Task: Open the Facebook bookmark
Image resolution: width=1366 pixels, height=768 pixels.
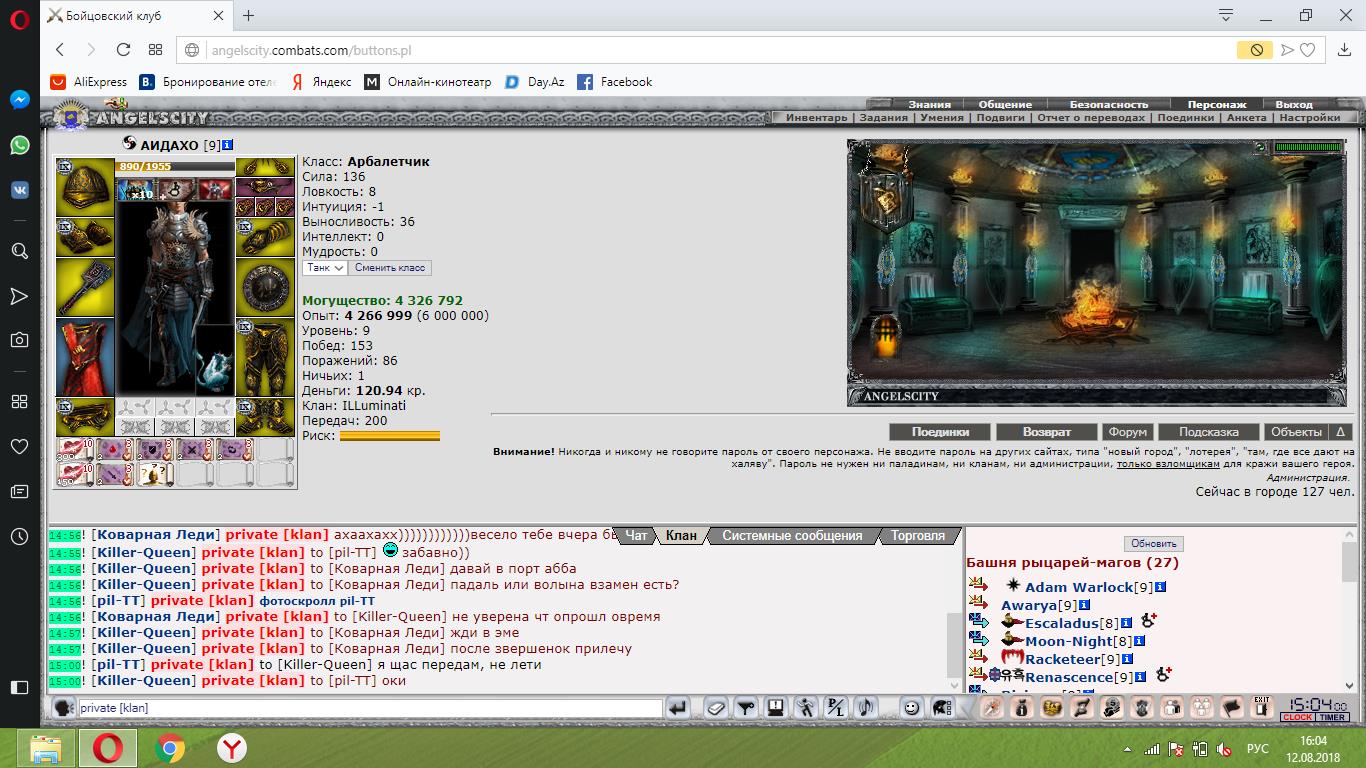Action: click(615, 82)
